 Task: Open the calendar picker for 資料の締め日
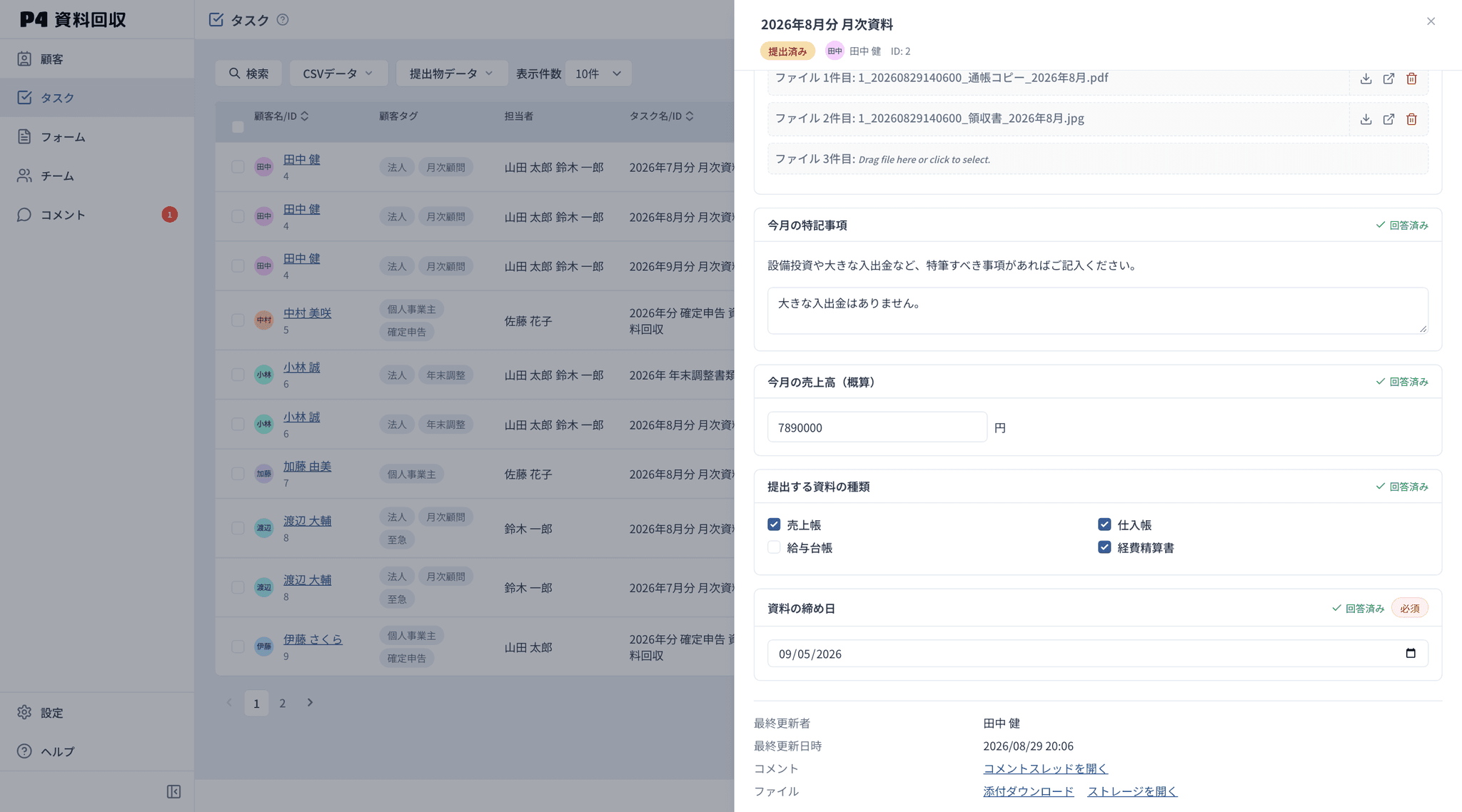[x=1410, y=654]
